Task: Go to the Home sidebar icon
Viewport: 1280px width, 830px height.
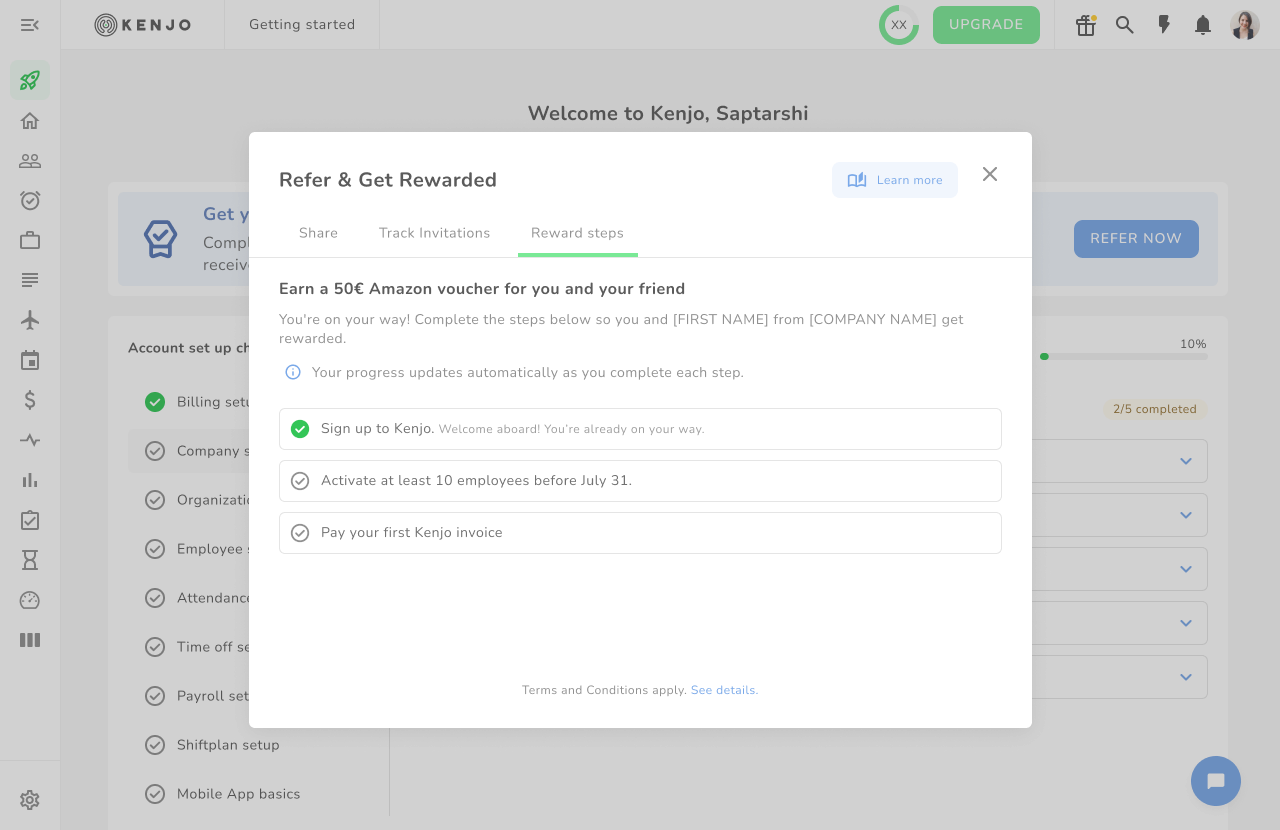Action: pyautogui.click(x=30, y=121)
